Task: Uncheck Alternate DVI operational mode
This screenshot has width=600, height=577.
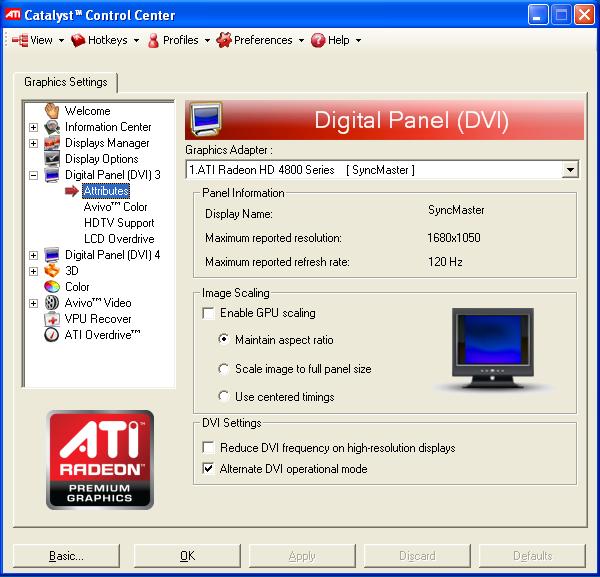Action: click(x=209, y=469)
